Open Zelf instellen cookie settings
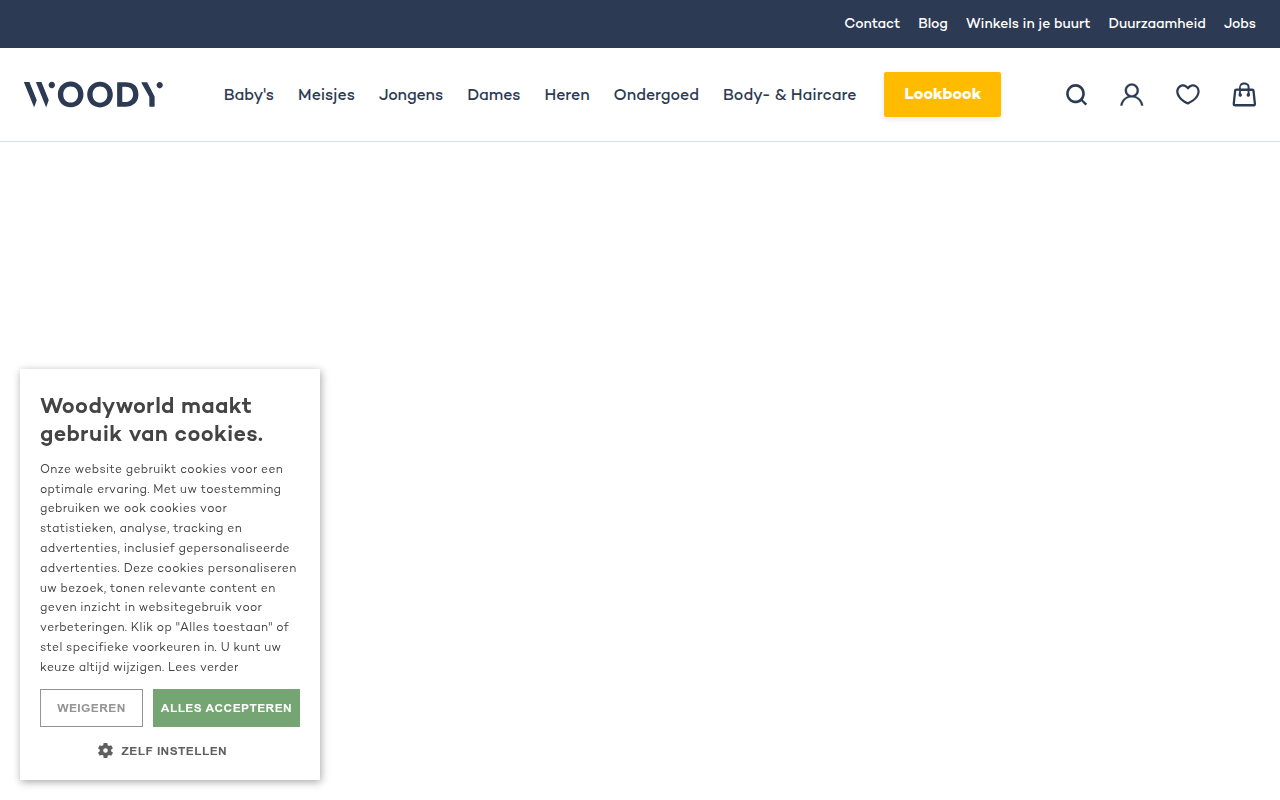Image resolution: width=1280 pixels, height=800 pixels. pos(162,750)
